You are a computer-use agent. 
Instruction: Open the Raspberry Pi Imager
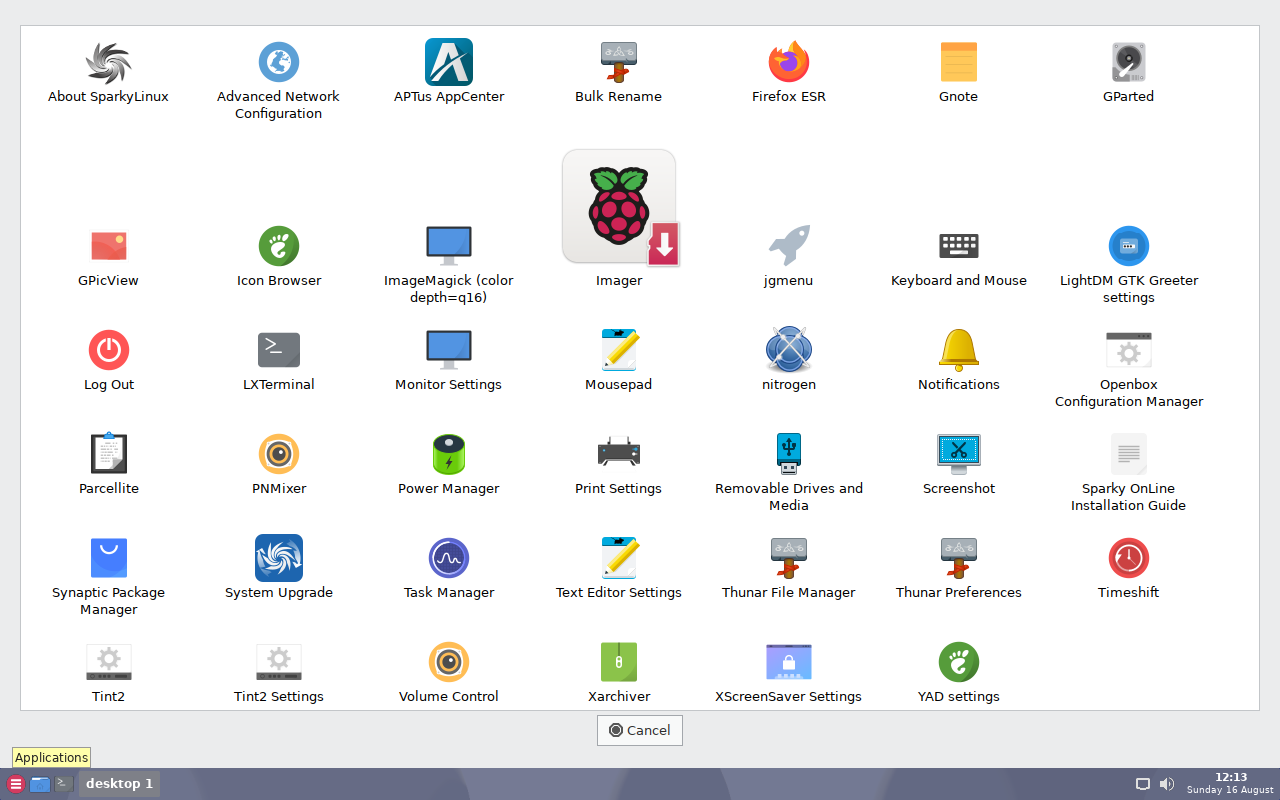[620, 207]
